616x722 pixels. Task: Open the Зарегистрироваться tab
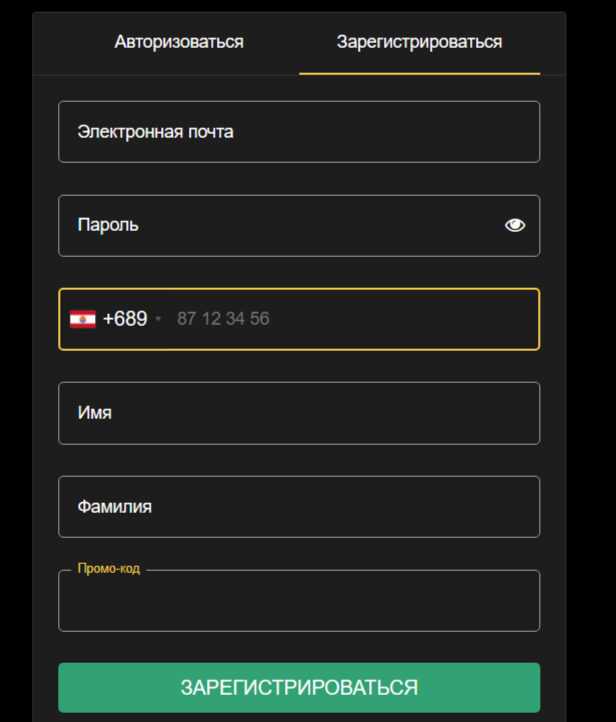419,42
